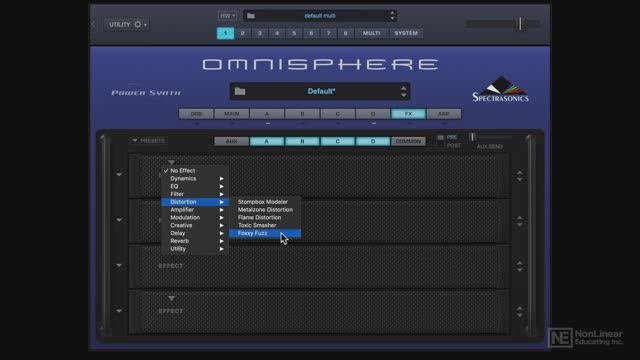Step the Default patch up/down arrows
The height and width of the screenshot is (360, 640).
(404, 91)
